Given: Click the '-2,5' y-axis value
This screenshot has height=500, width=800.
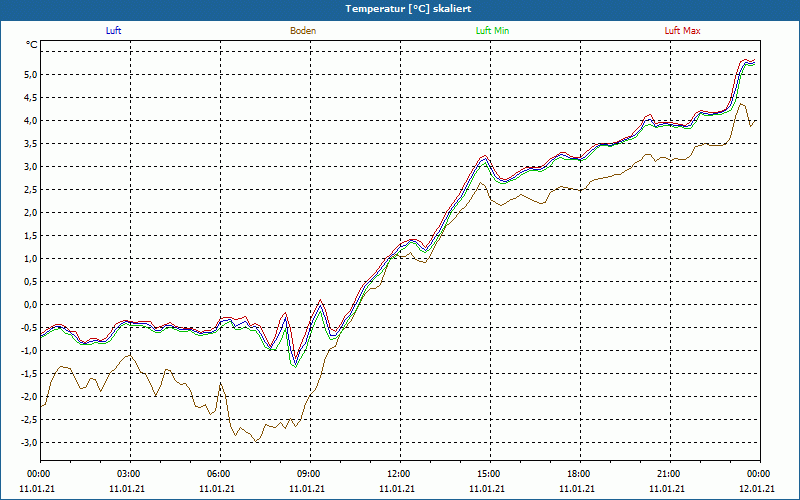Looking at the screenshot, I should coord(29,419).
